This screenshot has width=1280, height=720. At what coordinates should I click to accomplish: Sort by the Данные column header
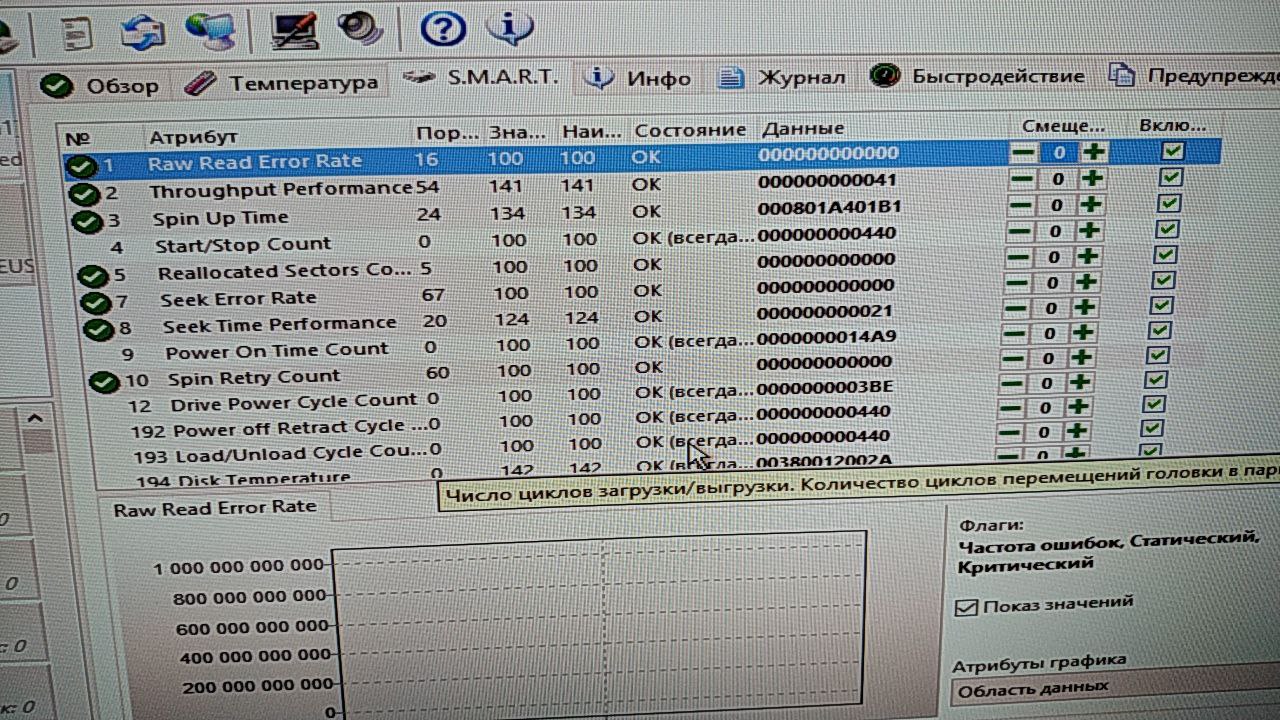803,128
